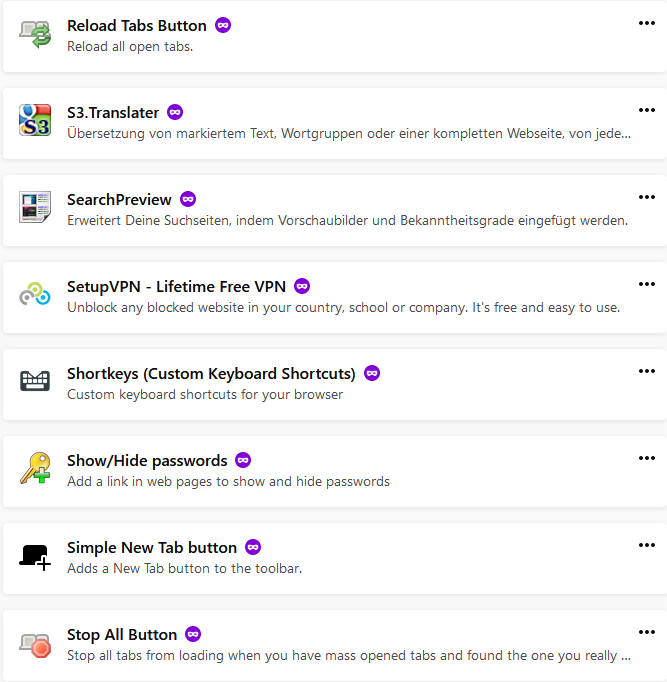The image size is (667, 682).
Task: Click the Show/Hide passwords key icon
Action: point(35,468)
